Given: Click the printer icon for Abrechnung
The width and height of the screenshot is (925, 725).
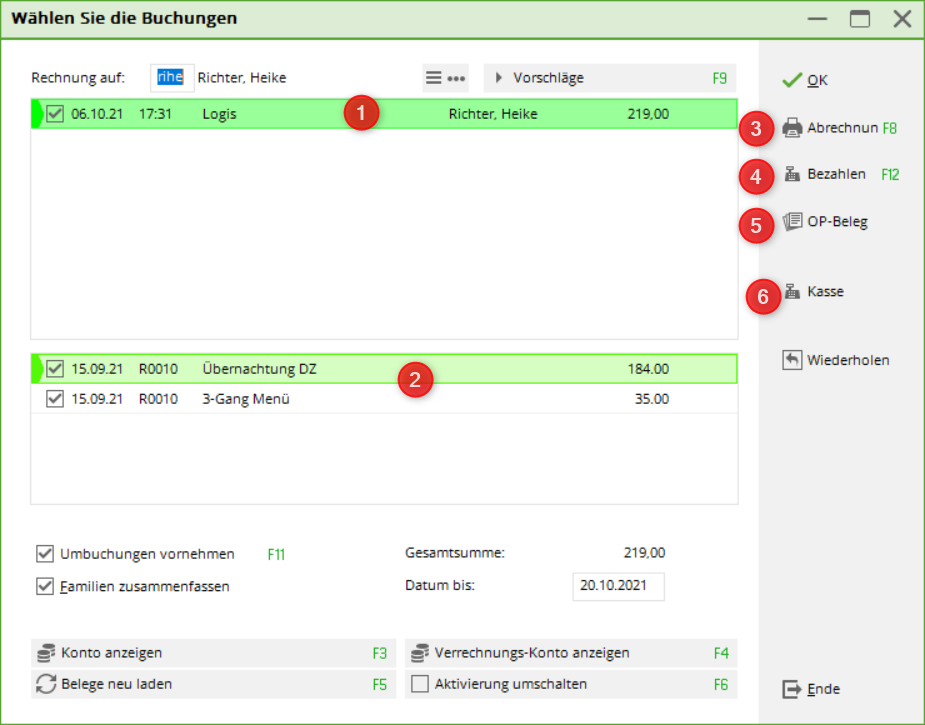Looking at the screenshot, I should [792, 127].
